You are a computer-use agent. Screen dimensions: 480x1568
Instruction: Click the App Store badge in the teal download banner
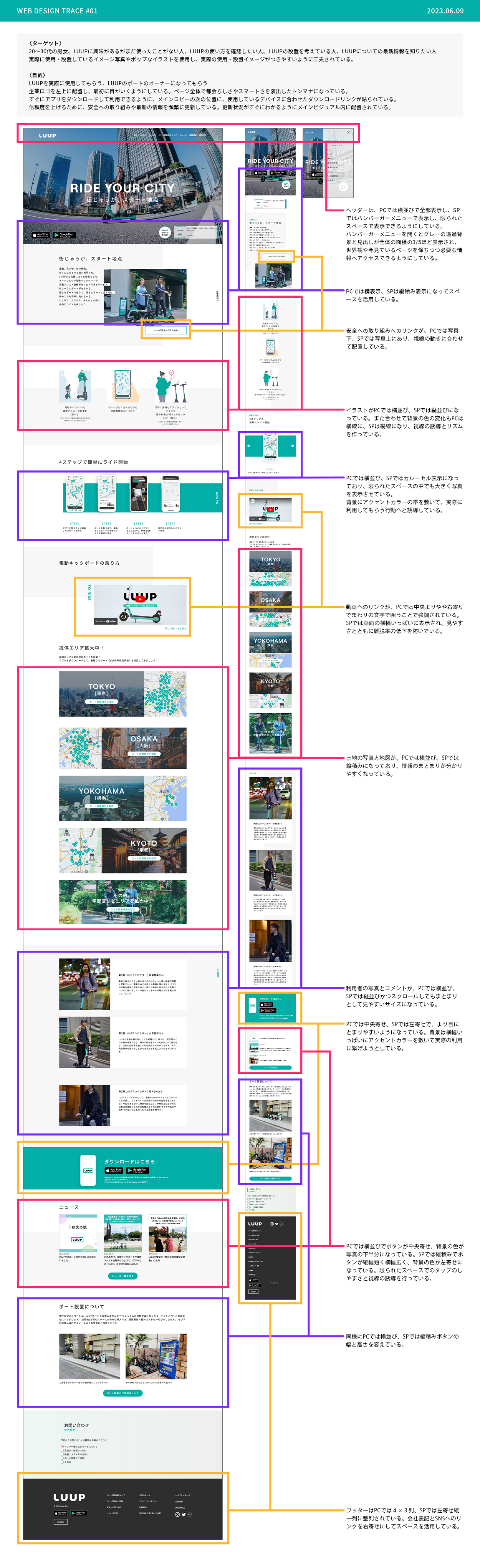click(x=113, y=1170)
